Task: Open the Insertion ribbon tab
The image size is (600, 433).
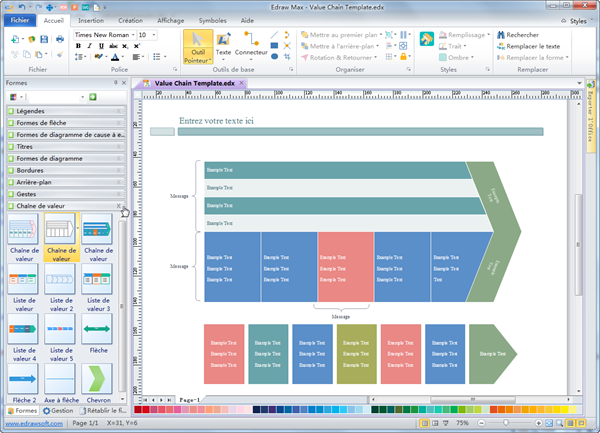Action: (x=90, y=19)
